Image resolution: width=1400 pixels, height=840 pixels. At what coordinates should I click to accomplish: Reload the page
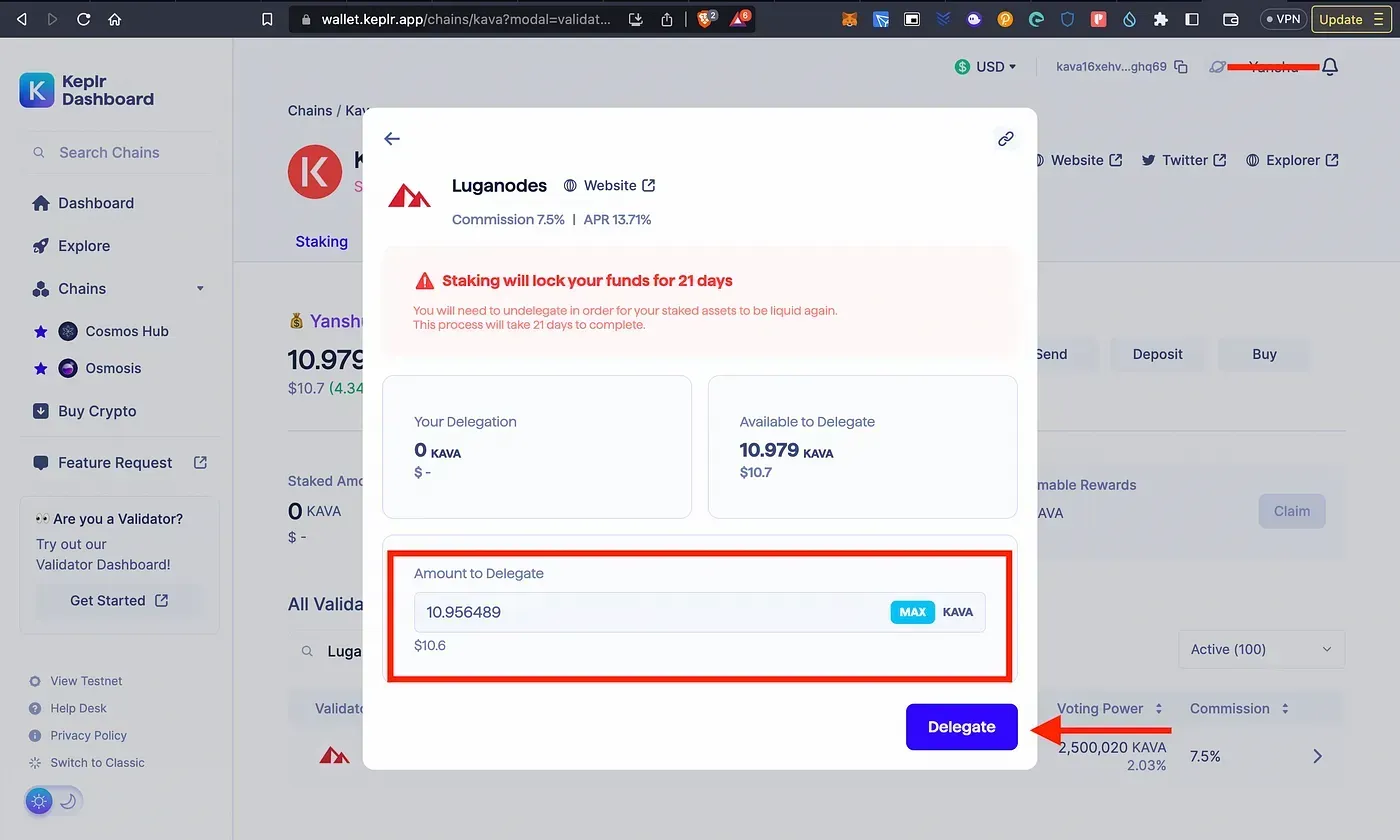(83, 19)
